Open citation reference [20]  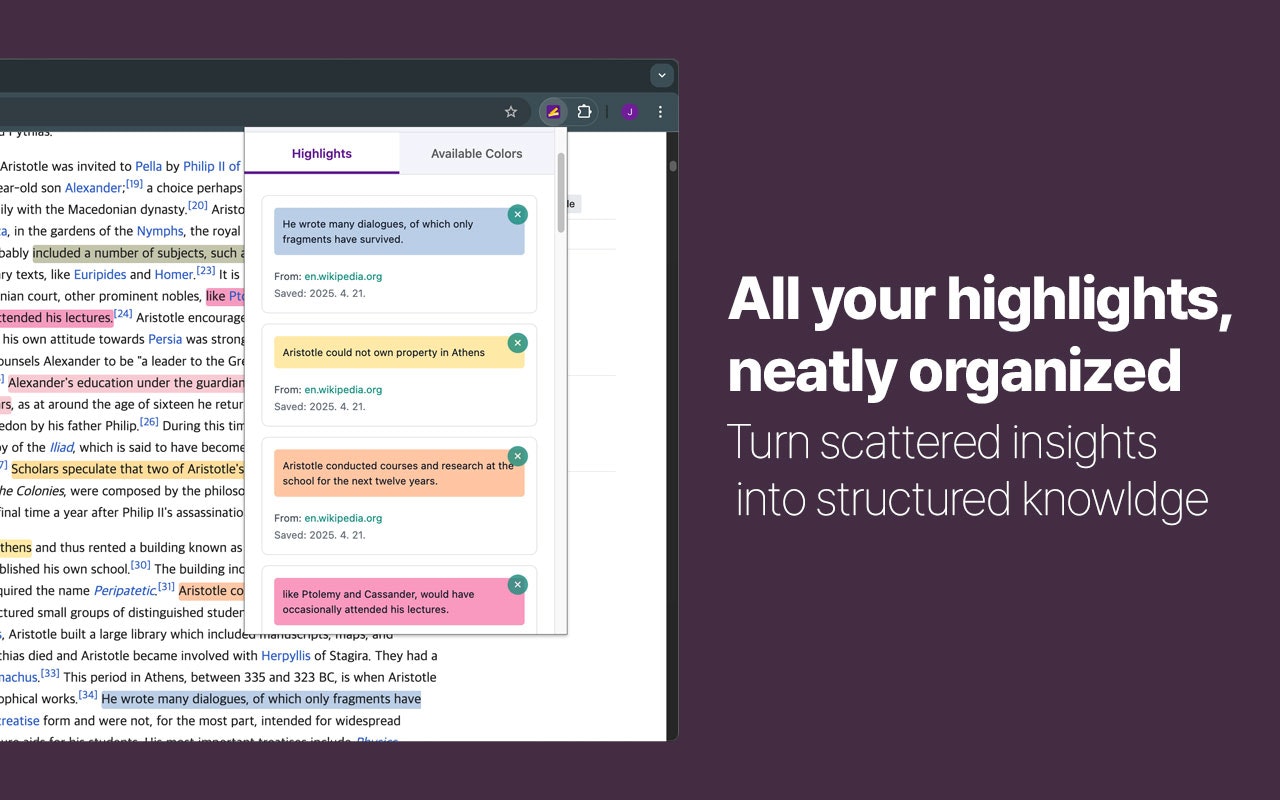coord(198,206)
